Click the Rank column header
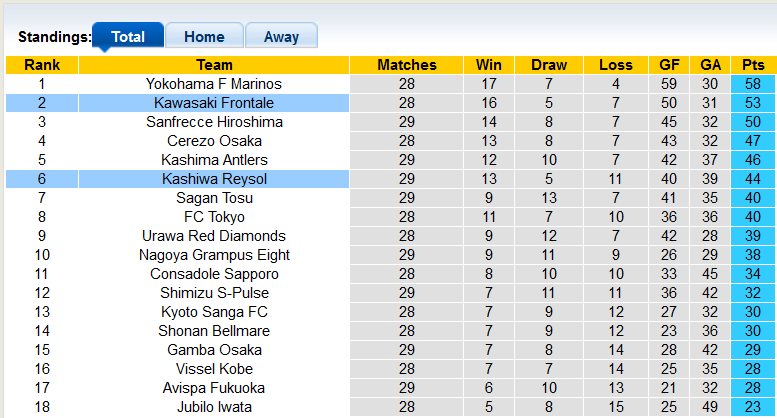This screenshot has width=777, height=418. pos(42,65)
